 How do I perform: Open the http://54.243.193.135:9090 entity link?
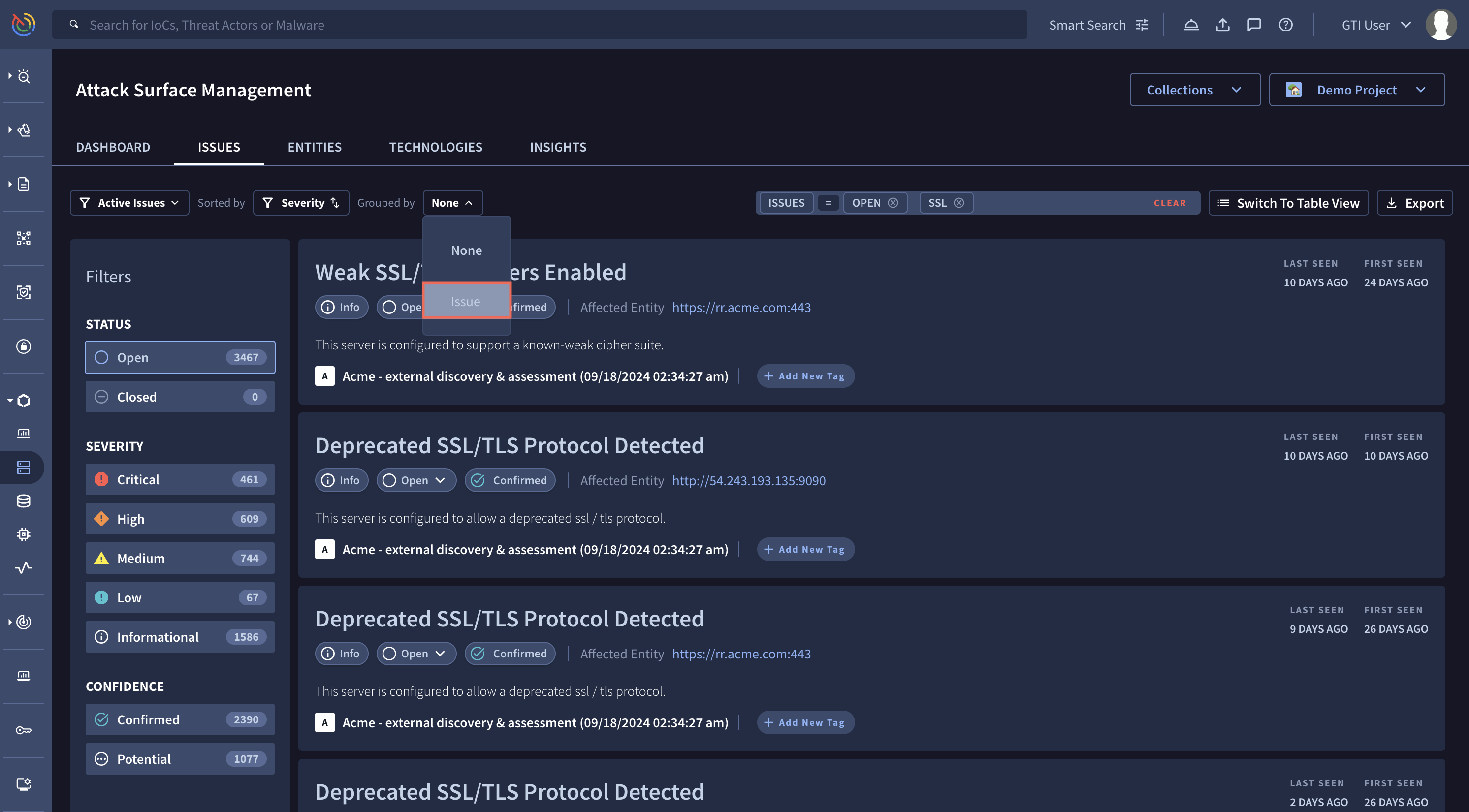[x=748, y=481]
